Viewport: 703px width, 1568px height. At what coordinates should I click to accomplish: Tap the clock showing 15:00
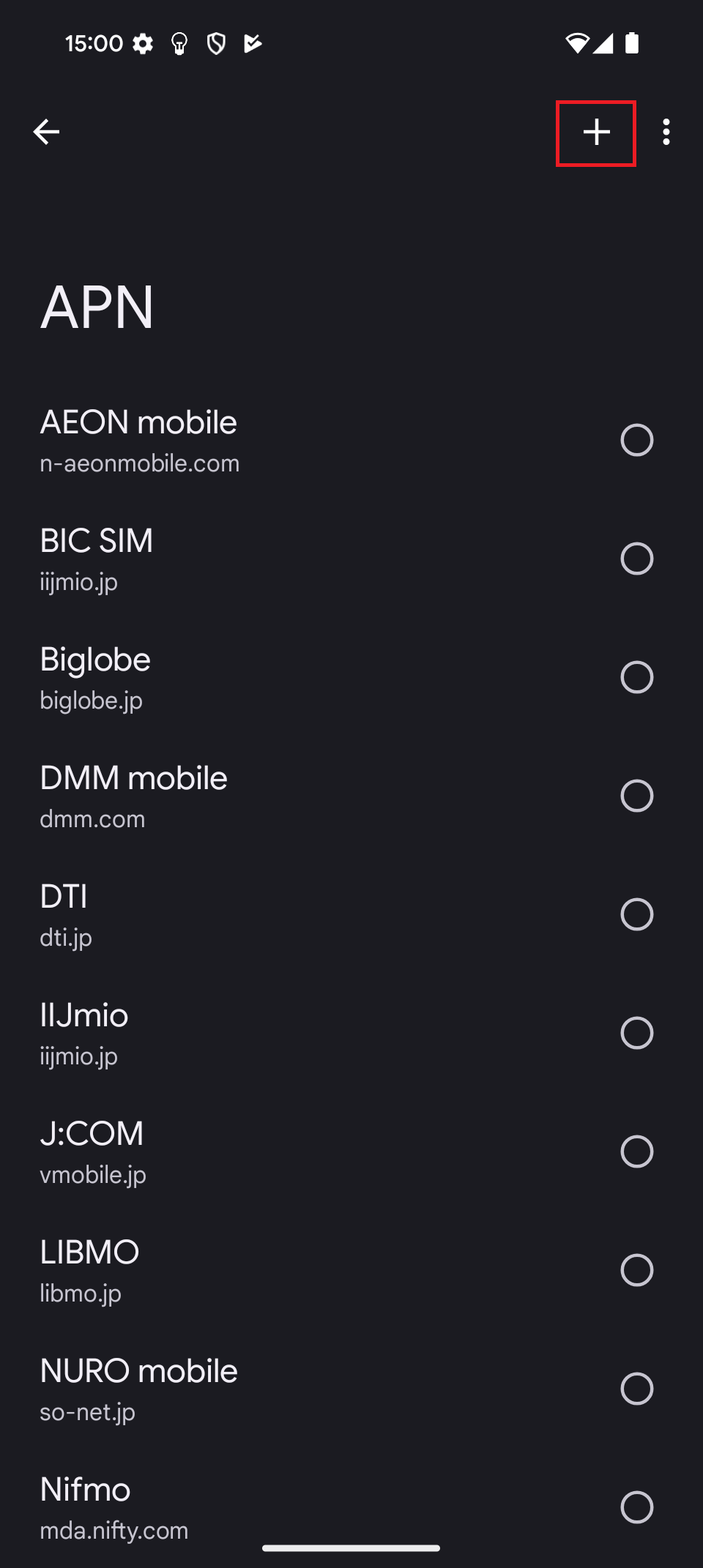point(94,44)
